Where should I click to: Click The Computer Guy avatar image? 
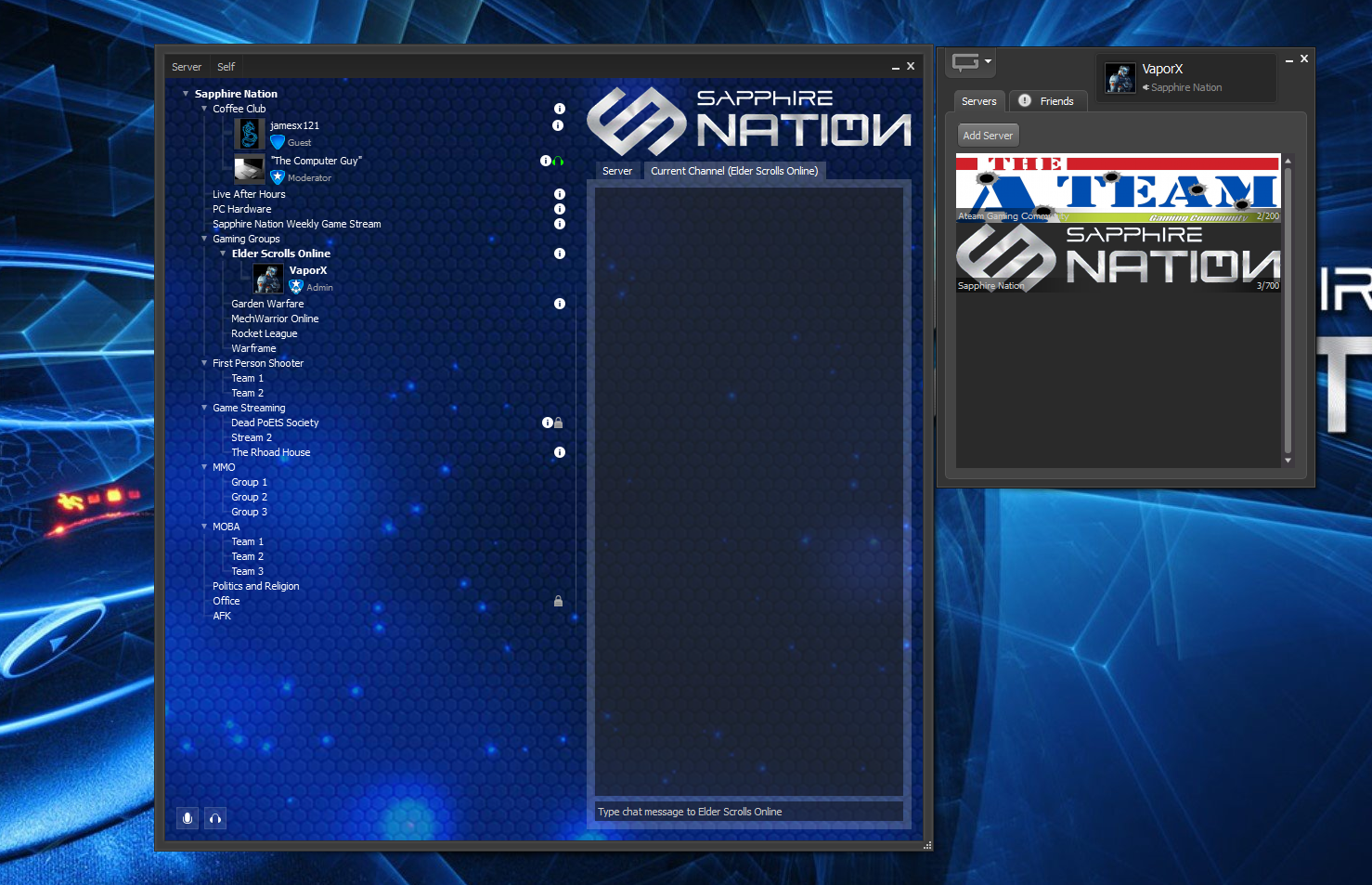tap(250, 169)
